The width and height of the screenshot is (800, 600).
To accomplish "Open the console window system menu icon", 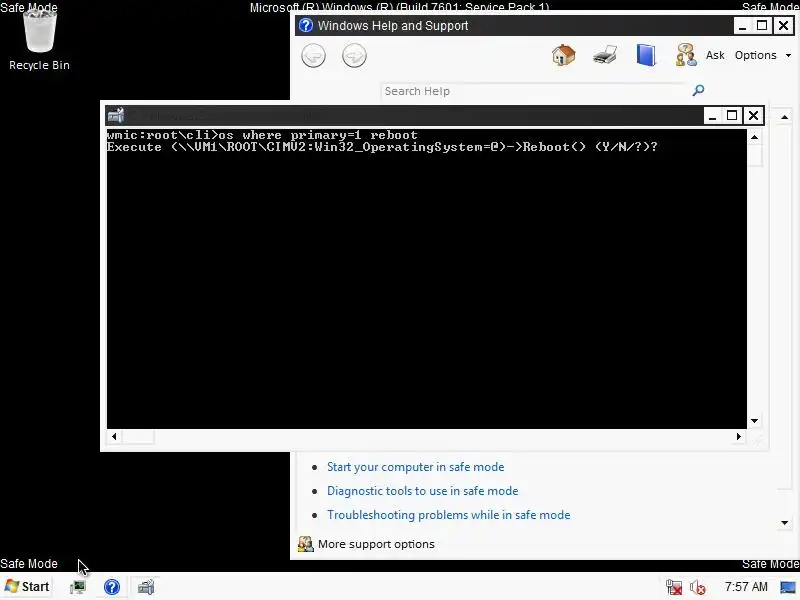I will click(116, 115).
